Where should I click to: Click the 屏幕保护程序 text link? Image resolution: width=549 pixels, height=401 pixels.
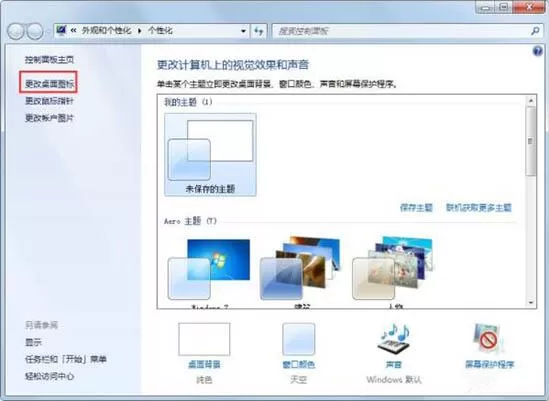(489, 365)
